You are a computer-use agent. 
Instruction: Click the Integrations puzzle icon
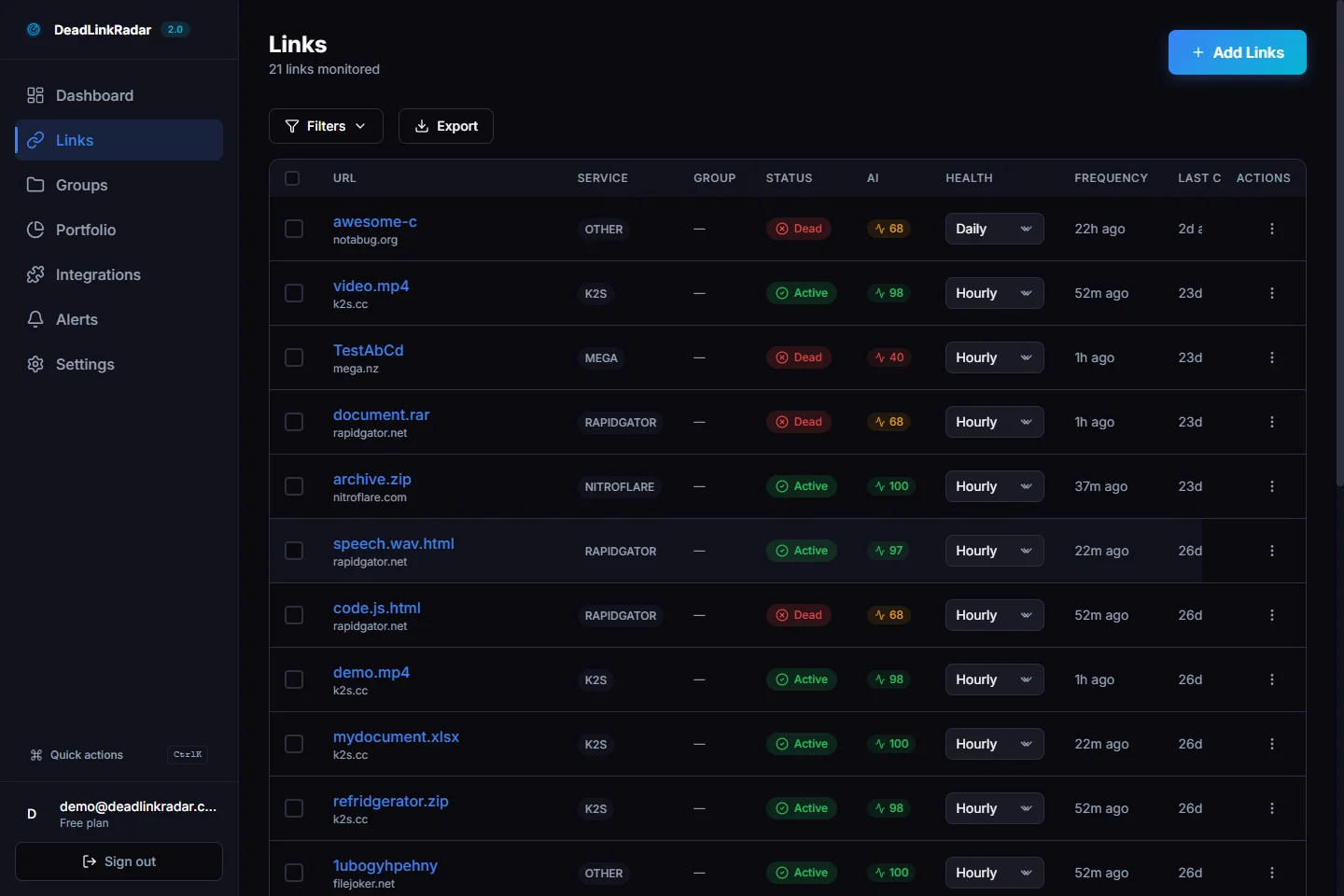click(35, 274)
